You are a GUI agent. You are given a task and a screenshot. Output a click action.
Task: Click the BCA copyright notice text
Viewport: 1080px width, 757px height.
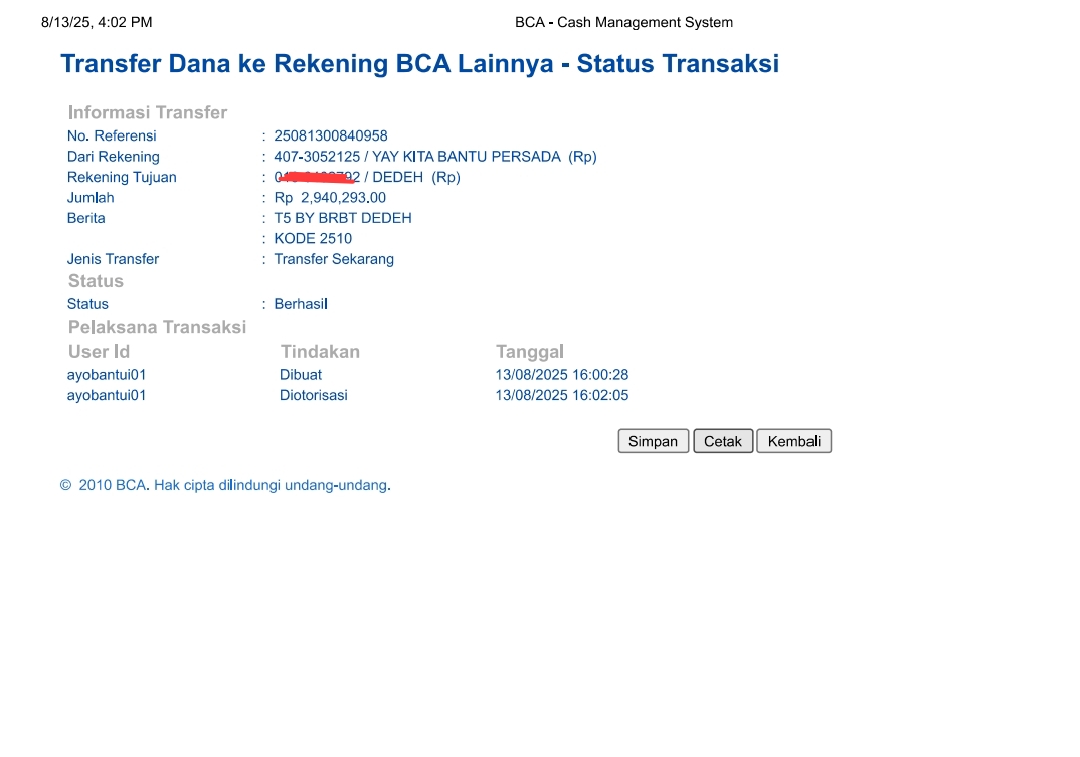[x=225, y=486]
